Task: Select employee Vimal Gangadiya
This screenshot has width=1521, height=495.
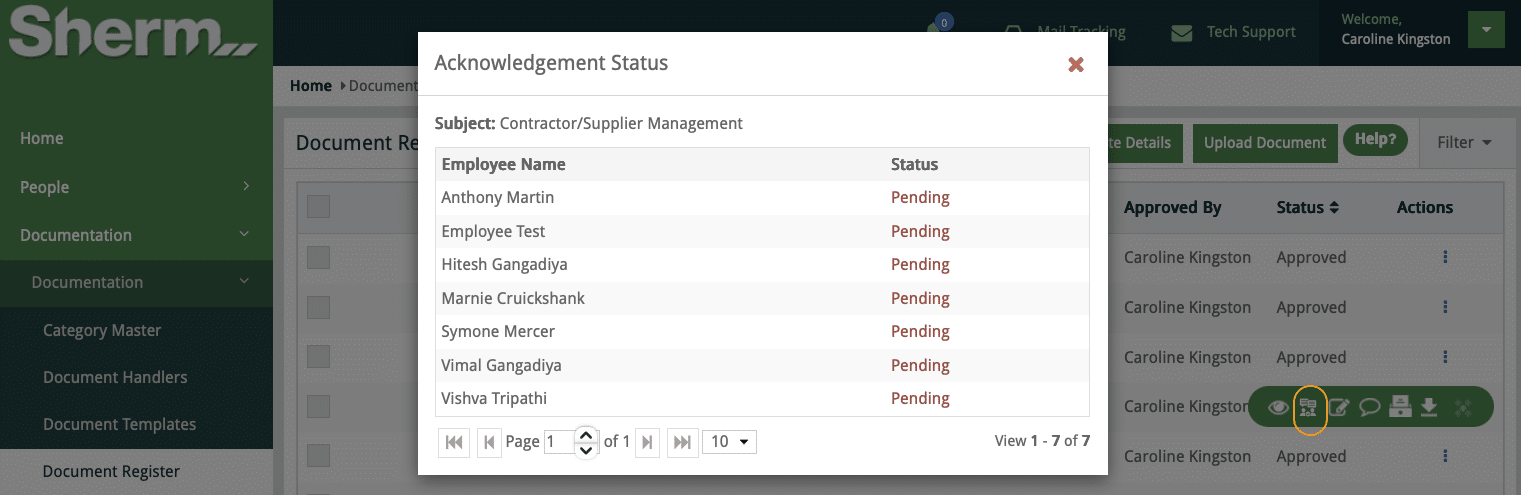Action: tap(501, 365)
